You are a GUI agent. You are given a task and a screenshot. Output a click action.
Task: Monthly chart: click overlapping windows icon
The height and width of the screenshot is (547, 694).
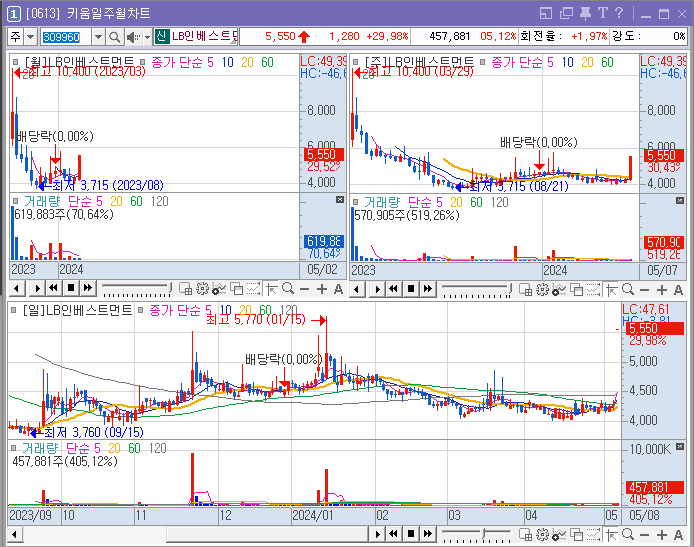click(237, 289)
